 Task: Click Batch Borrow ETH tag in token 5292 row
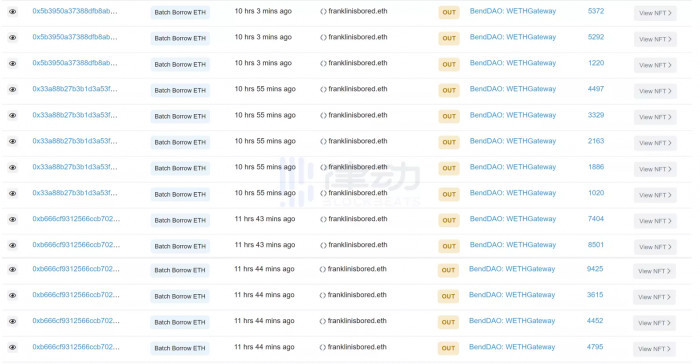180,38
